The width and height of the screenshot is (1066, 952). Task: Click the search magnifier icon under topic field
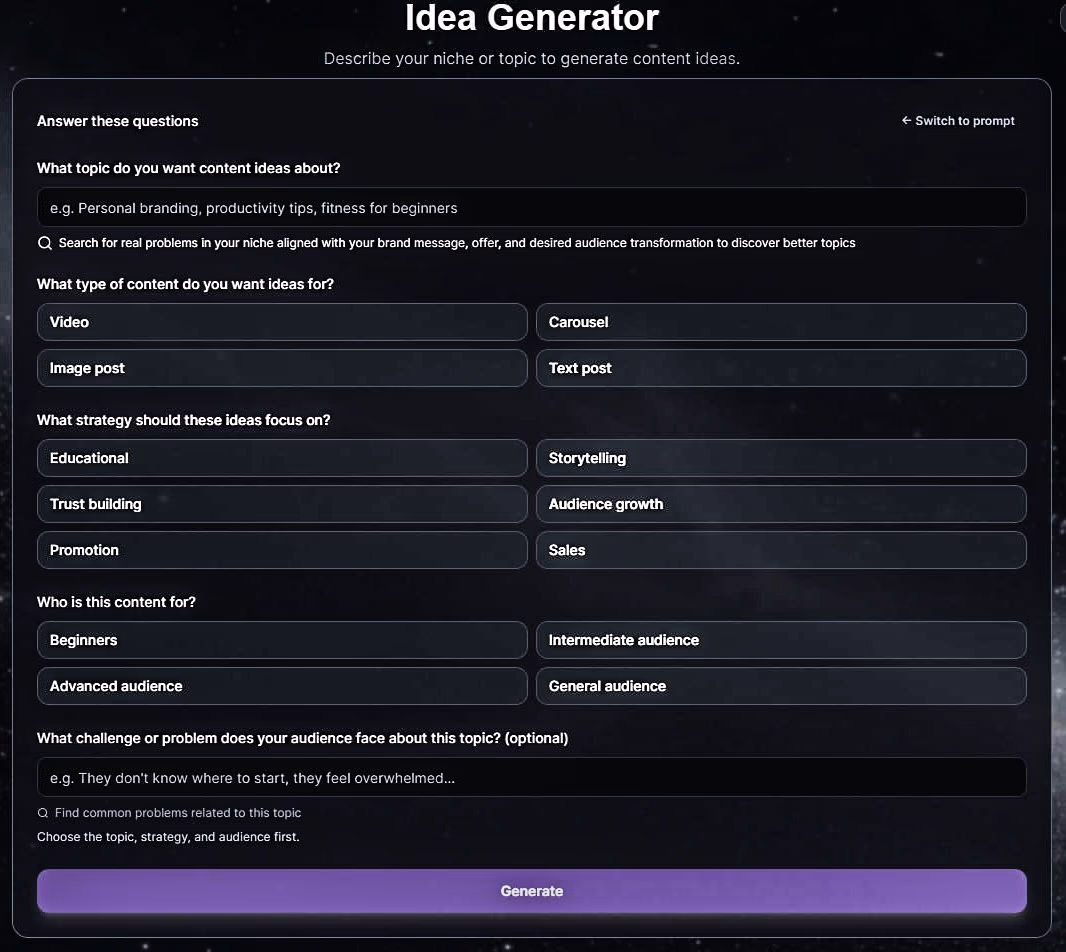[x=45, y=243]
